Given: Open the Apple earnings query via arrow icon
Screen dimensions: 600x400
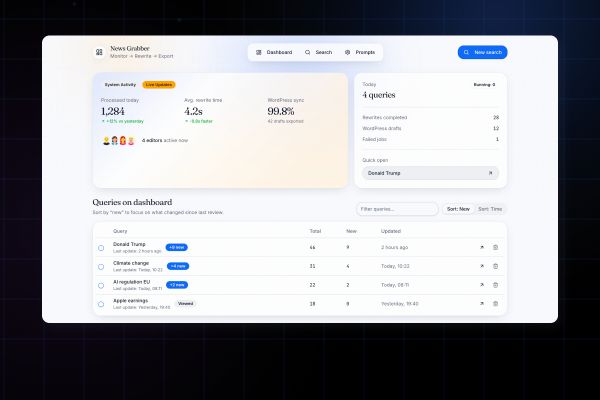Looking at the screenshot, I should tap(482, 304).
